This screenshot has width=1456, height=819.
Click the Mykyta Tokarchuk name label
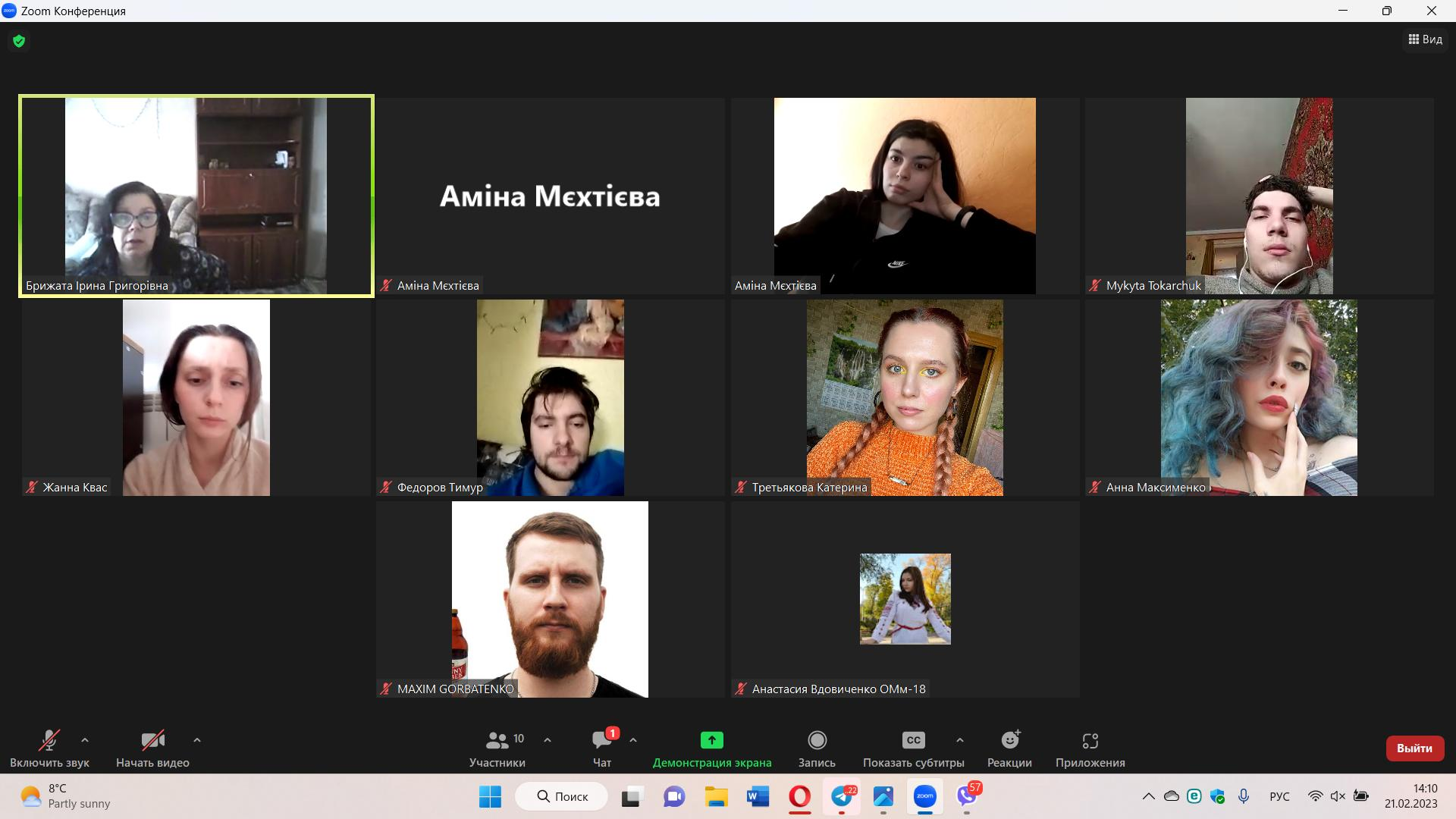point(1153,286)
